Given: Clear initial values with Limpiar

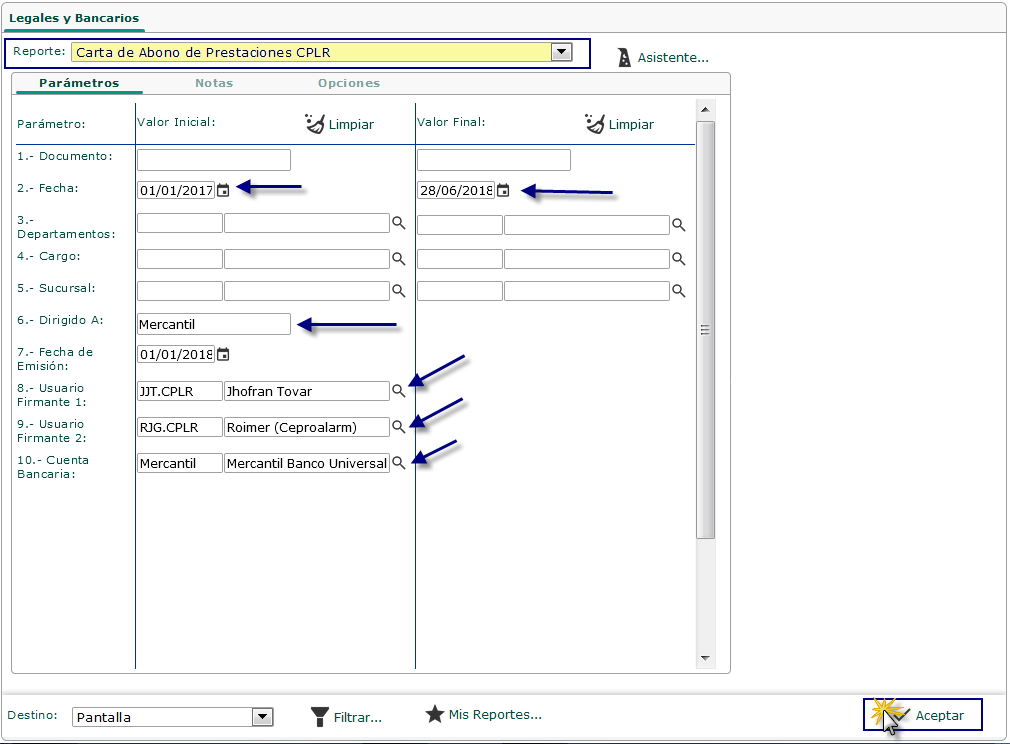Looking at the screenshot, I should coord(340,124).
